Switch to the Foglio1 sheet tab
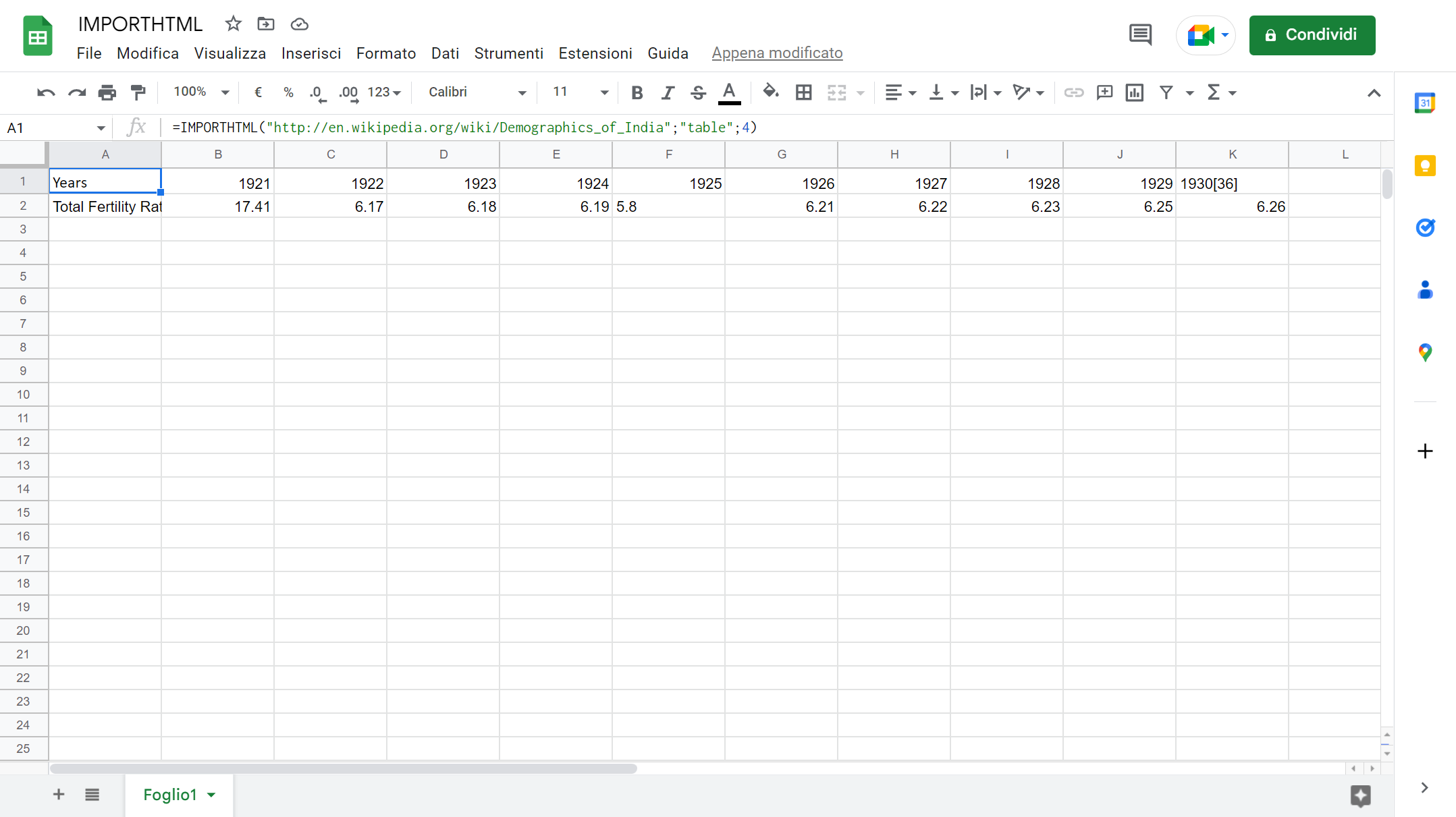The height and width of the screenshot is (817, 1456). tap(170, 795)
